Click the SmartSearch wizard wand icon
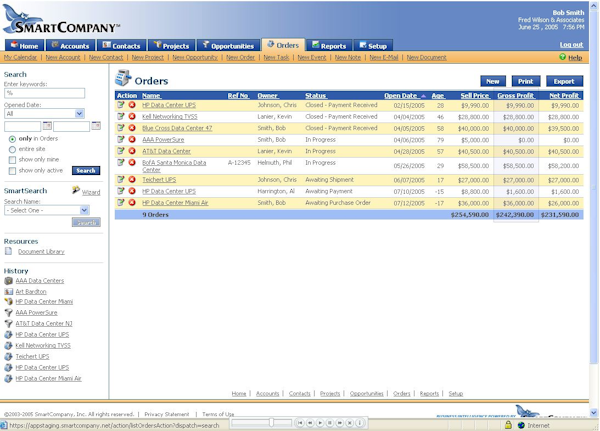The height and width of the screenshot is (431, 600). point(76,190)
